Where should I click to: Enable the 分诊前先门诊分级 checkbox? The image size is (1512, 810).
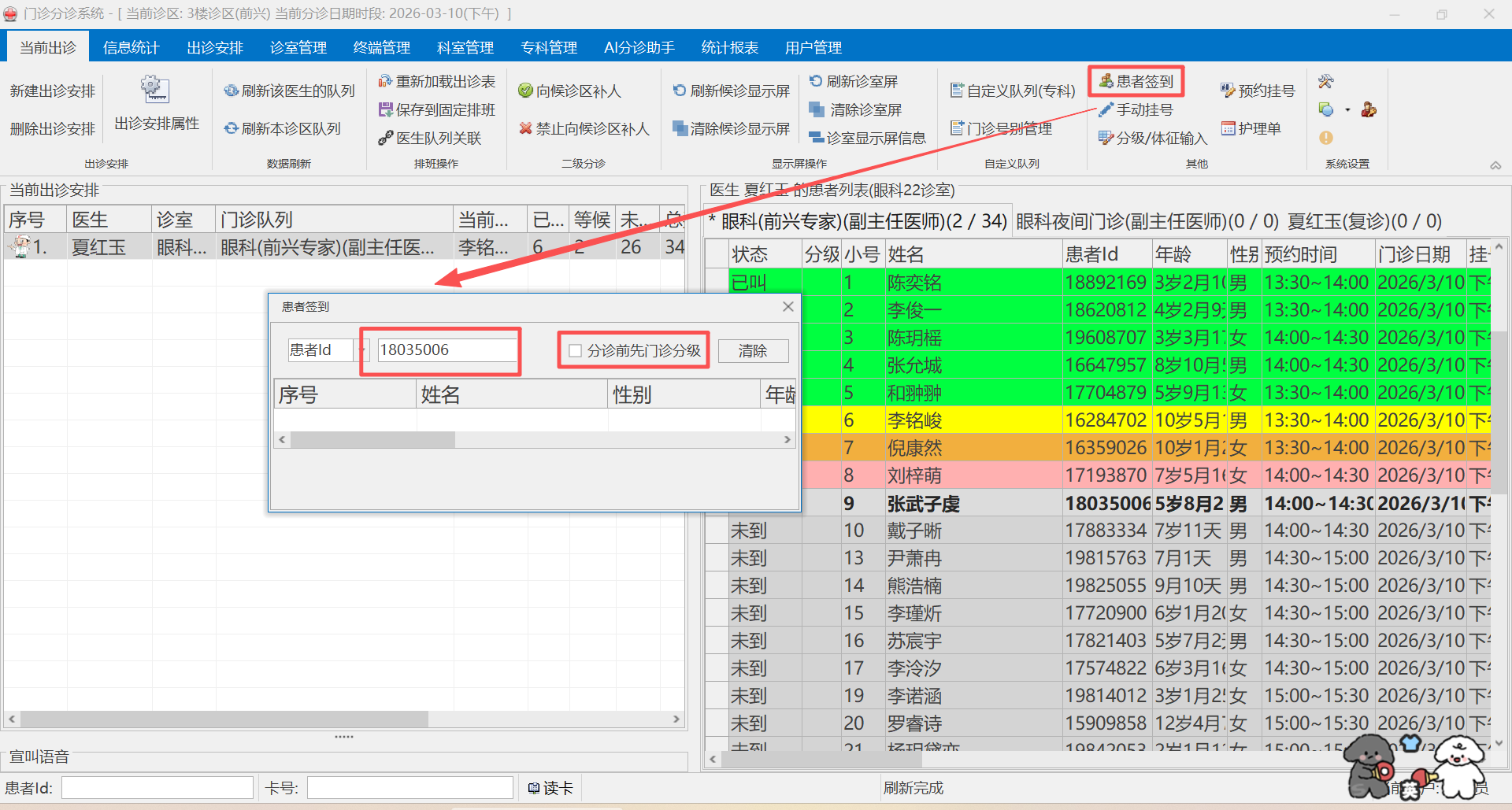pyautogui.click(x=576, y=351)
